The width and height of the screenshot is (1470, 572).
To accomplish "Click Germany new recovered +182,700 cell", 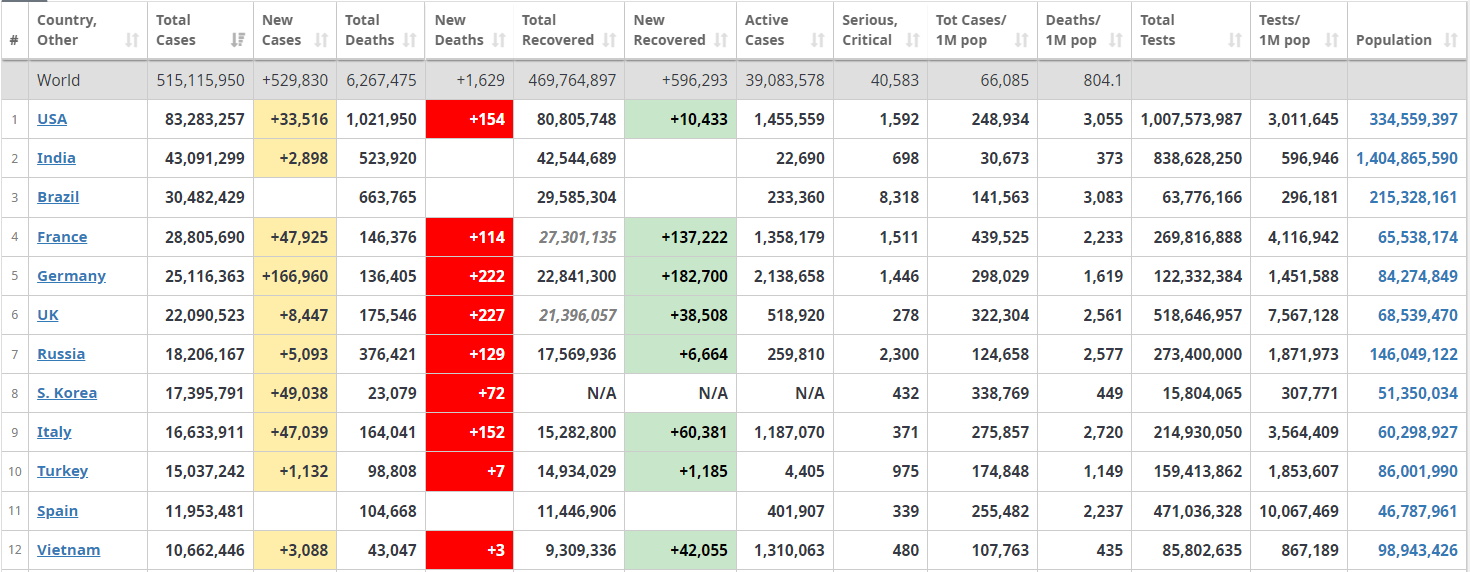I will point(680,276).
